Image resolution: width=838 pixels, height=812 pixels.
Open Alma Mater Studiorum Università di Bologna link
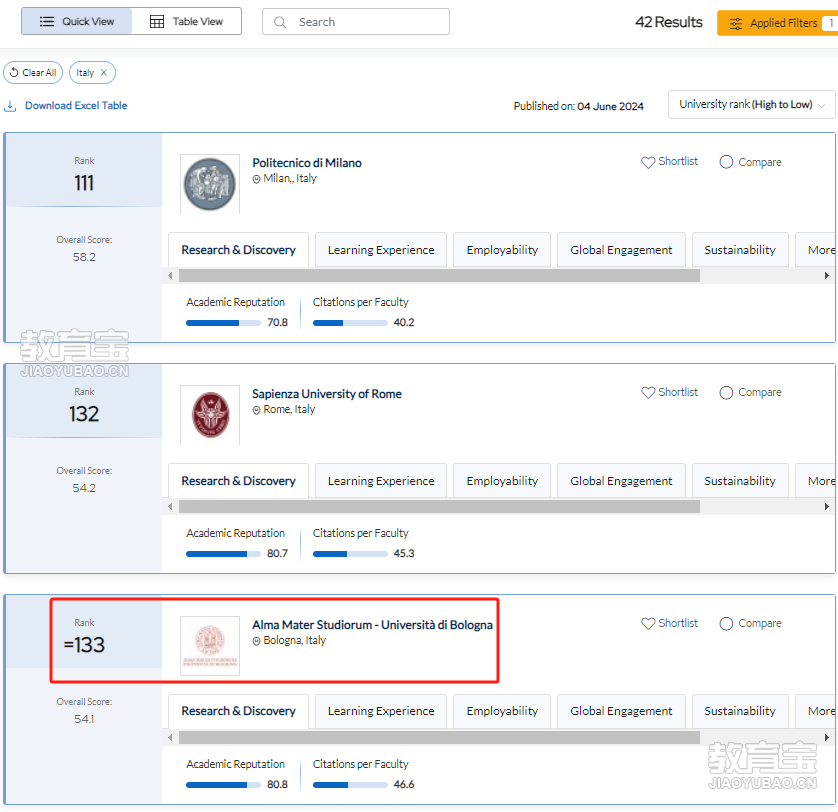(373, 625)
